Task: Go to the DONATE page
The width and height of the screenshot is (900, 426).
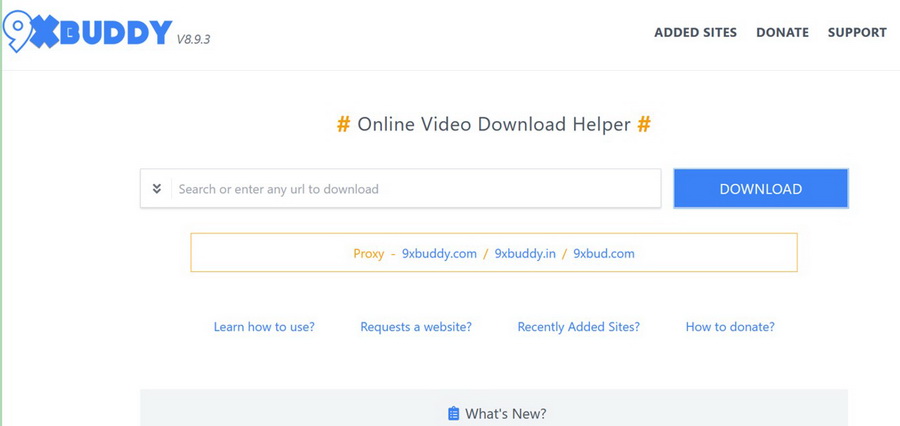Action: click(x=782, y=32)
